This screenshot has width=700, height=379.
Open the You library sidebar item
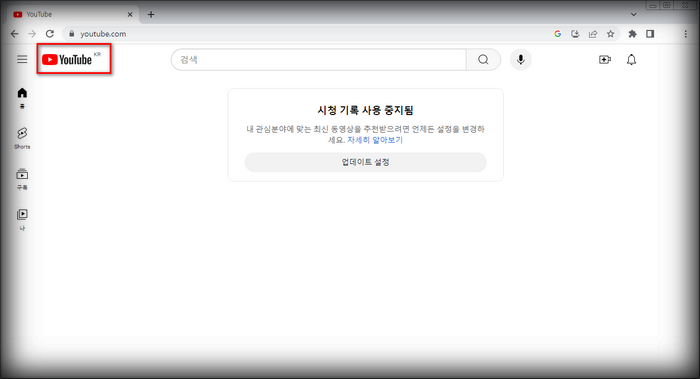(x=22, y=220)
